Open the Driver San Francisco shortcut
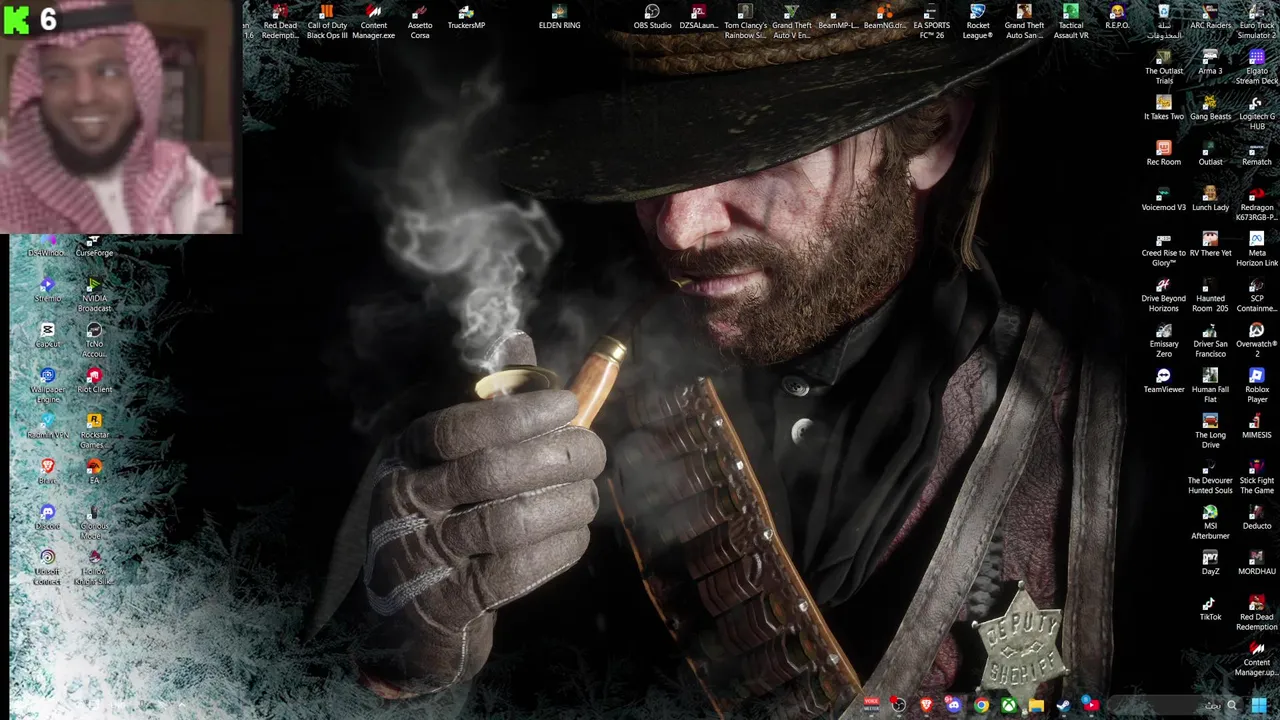The height and width of the screenshot is (720, 1280). click(1210, 340)
